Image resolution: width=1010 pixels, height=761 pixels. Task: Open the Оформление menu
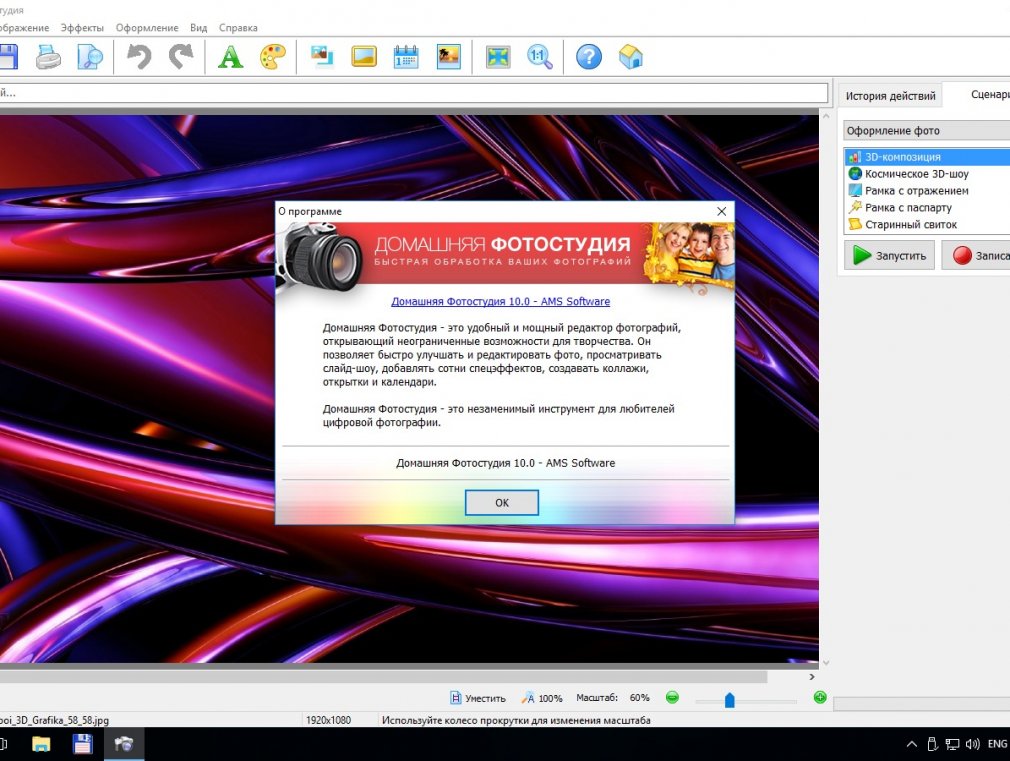click(x=147, y=28)
